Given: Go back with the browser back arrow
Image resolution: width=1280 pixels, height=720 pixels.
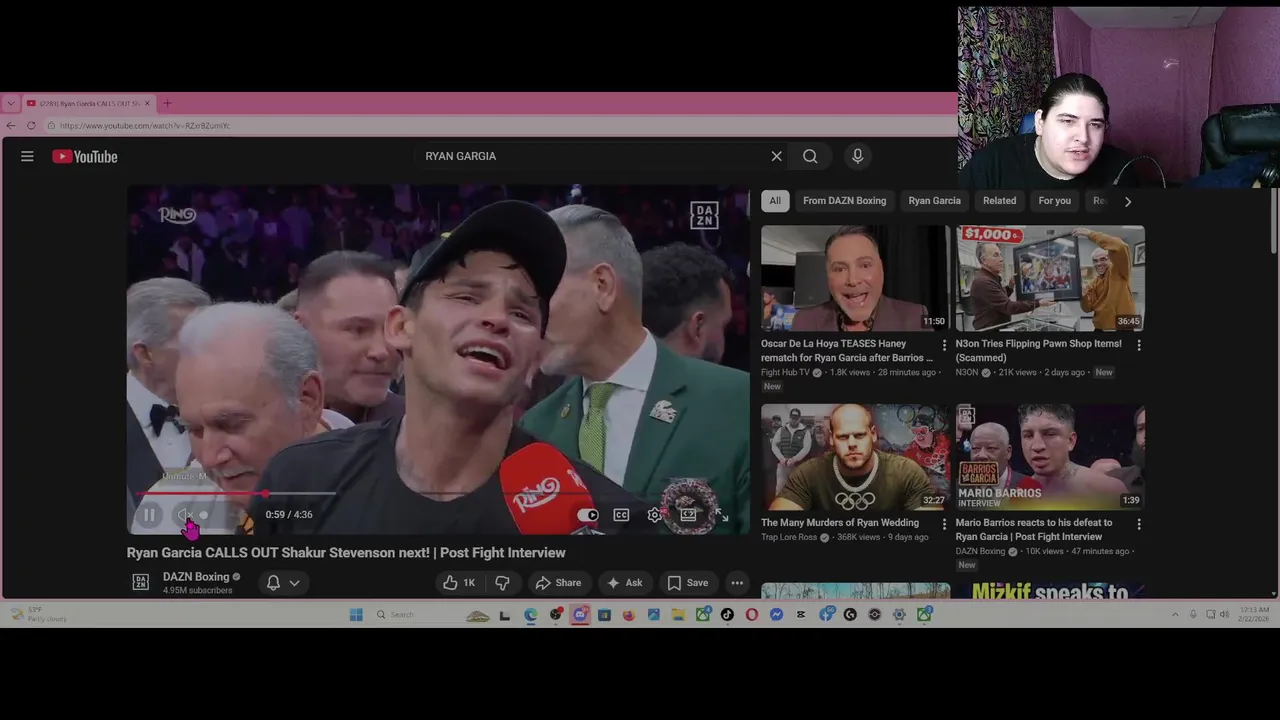Looking at the screenshot, I should click(x=11, y=126).
